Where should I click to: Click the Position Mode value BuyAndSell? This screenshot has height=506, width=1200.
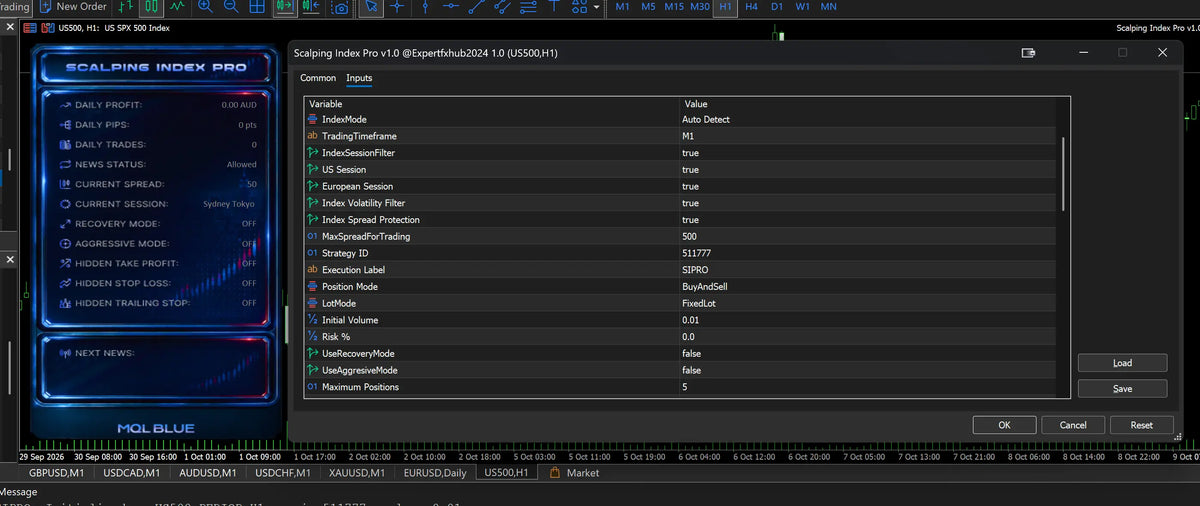[x=706, y=286]
